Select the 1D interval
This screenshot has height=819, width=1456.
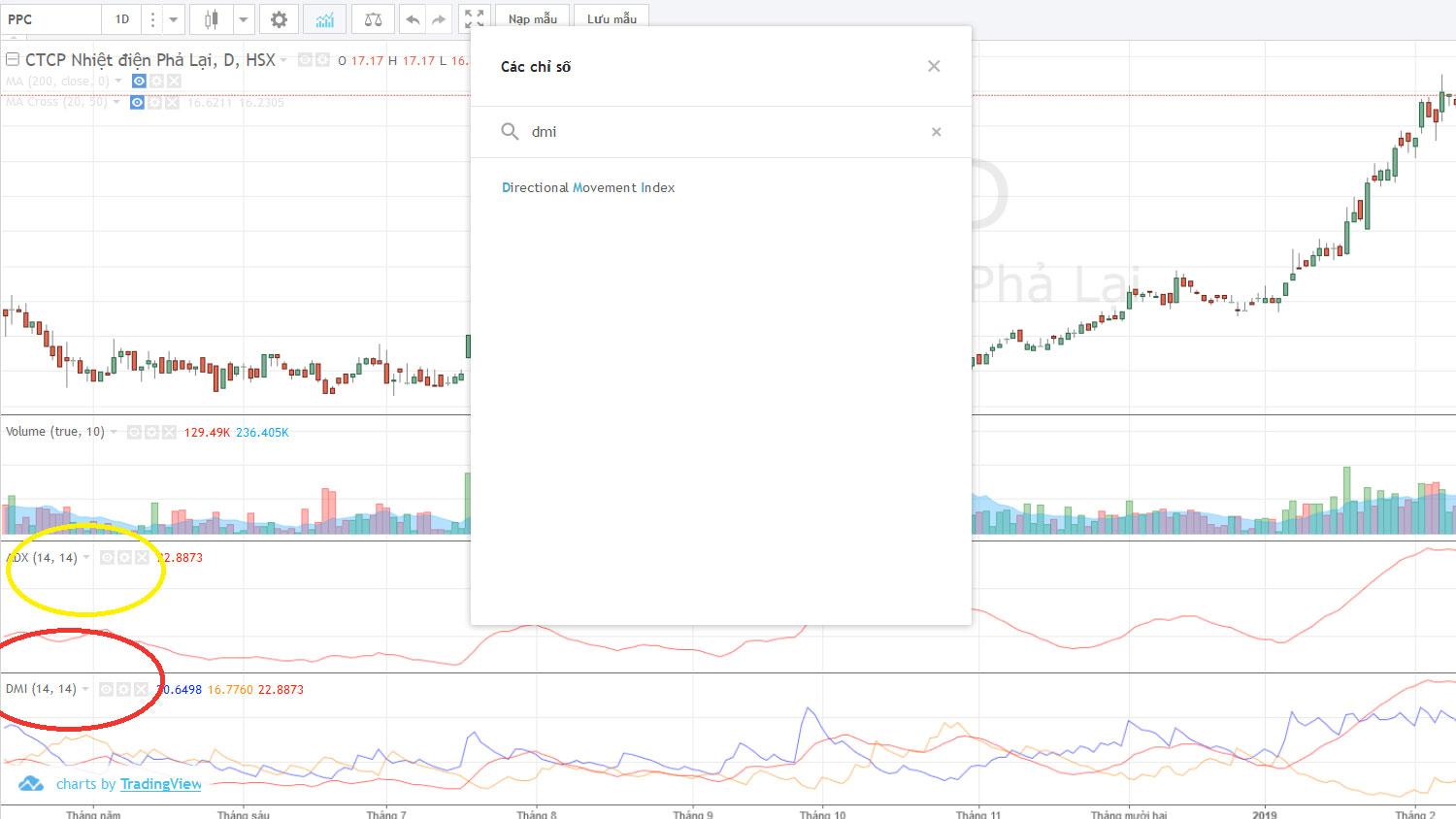[122, 19]
